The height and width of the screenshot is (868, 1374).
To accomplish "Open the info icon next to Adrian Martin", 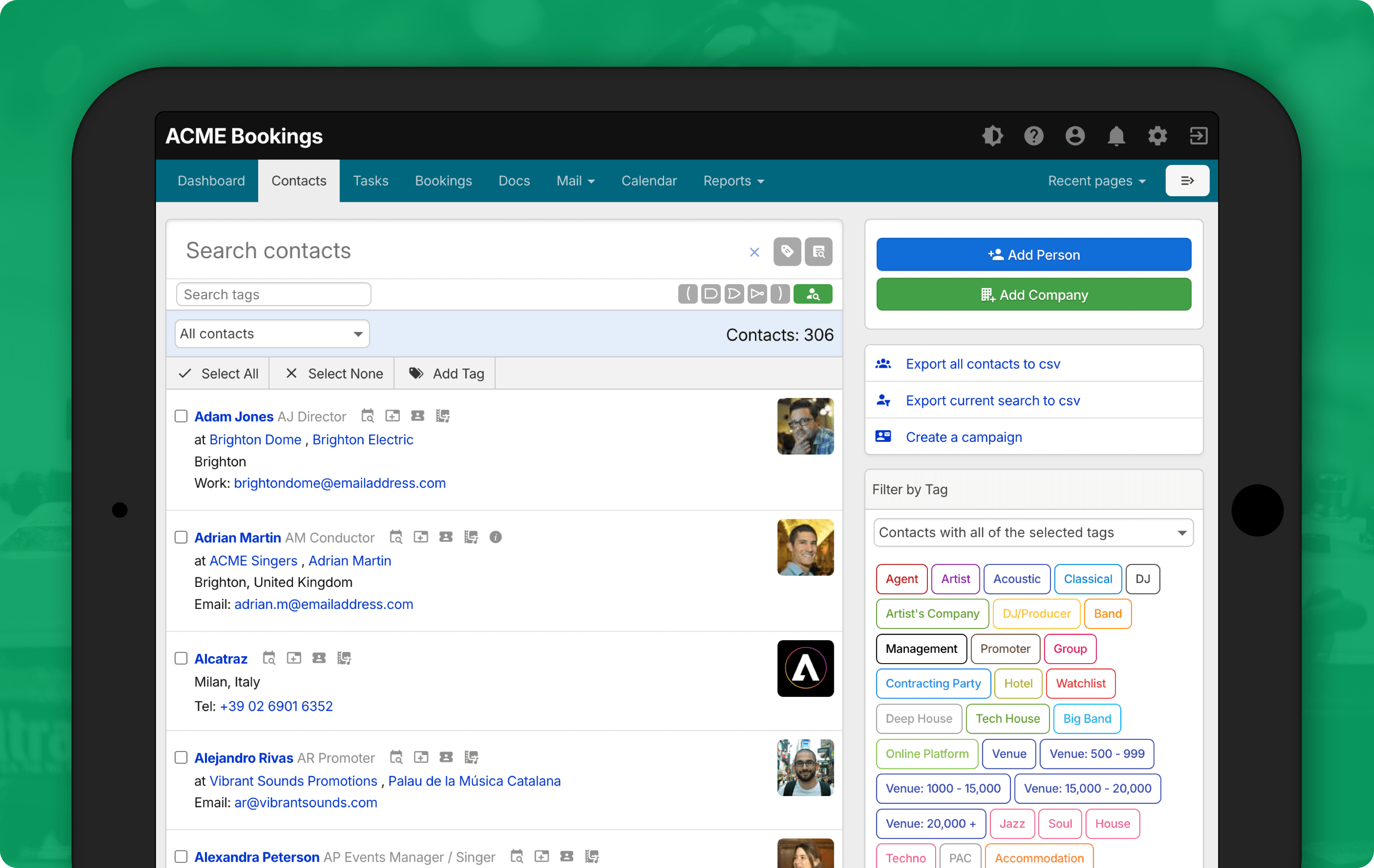I will pos(496,537).
